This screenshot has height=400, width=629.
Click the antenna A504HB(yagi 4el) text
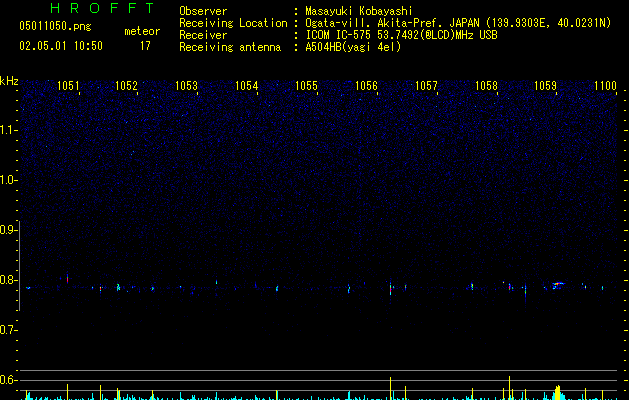[x=353, y=47]
